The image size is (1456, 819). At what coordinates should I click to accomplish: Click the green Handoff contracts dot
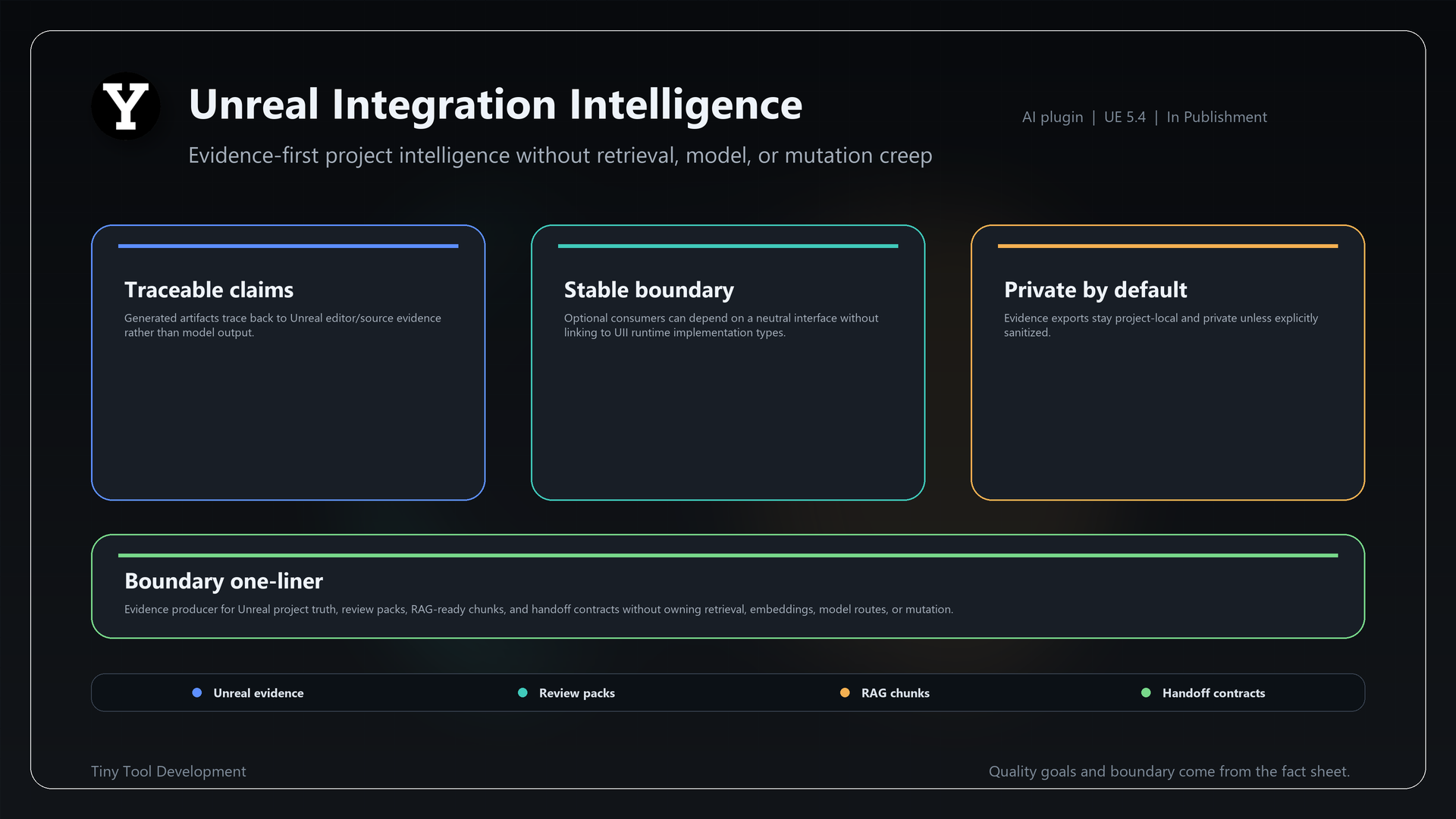click(x=1146, y=692)
